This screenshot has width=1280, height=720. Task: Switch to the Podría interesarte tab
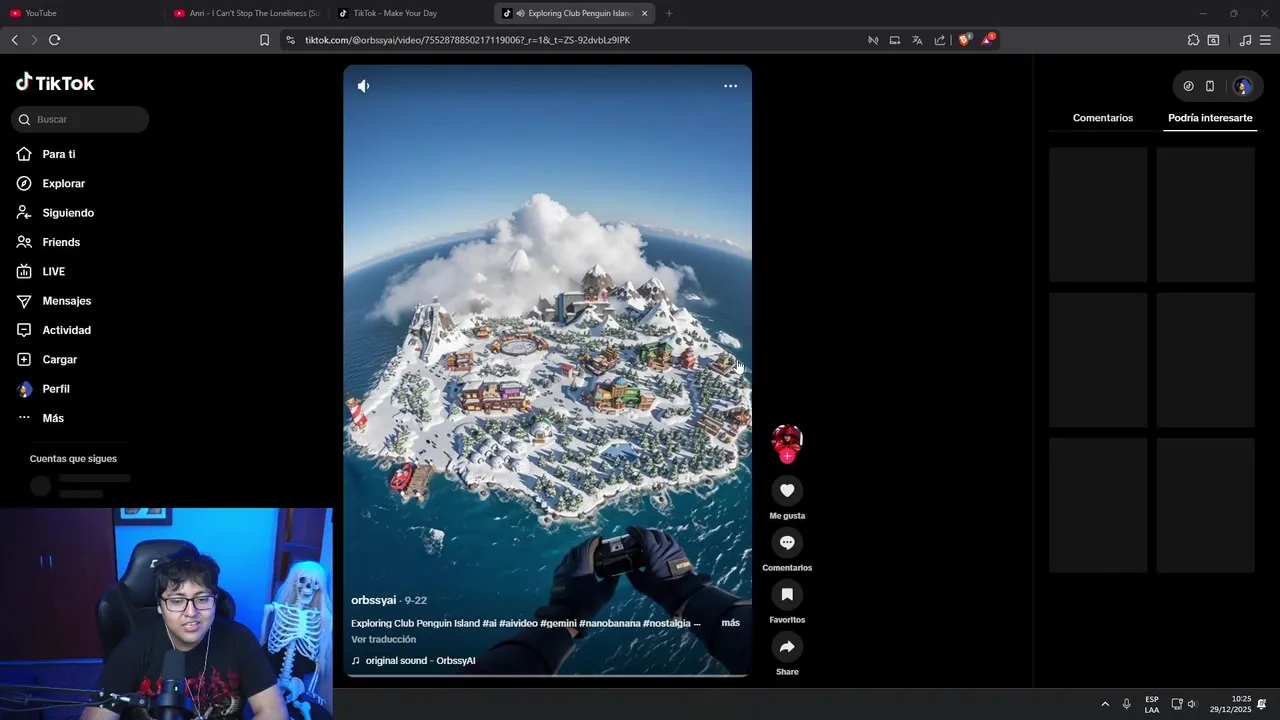pyautogui.click(x=1210, y=118)
